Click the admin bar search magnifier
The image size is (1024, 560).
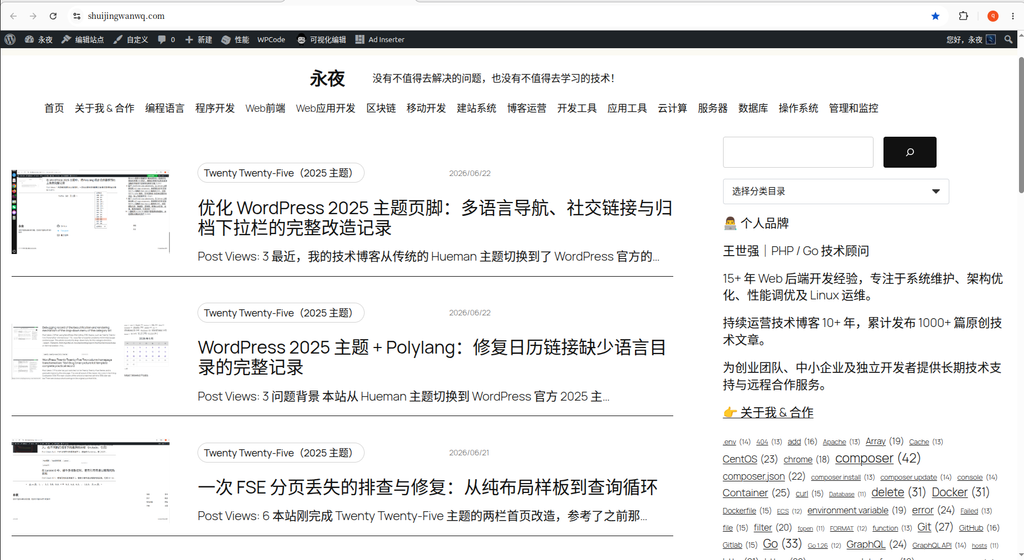pyautogui.click(x=1009, y=39)
